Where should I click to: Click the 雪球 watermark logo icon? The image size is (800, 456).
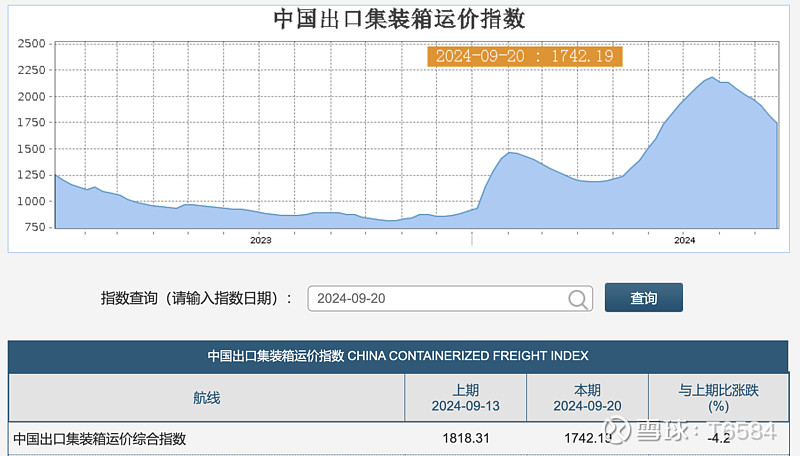click(616, 430)
